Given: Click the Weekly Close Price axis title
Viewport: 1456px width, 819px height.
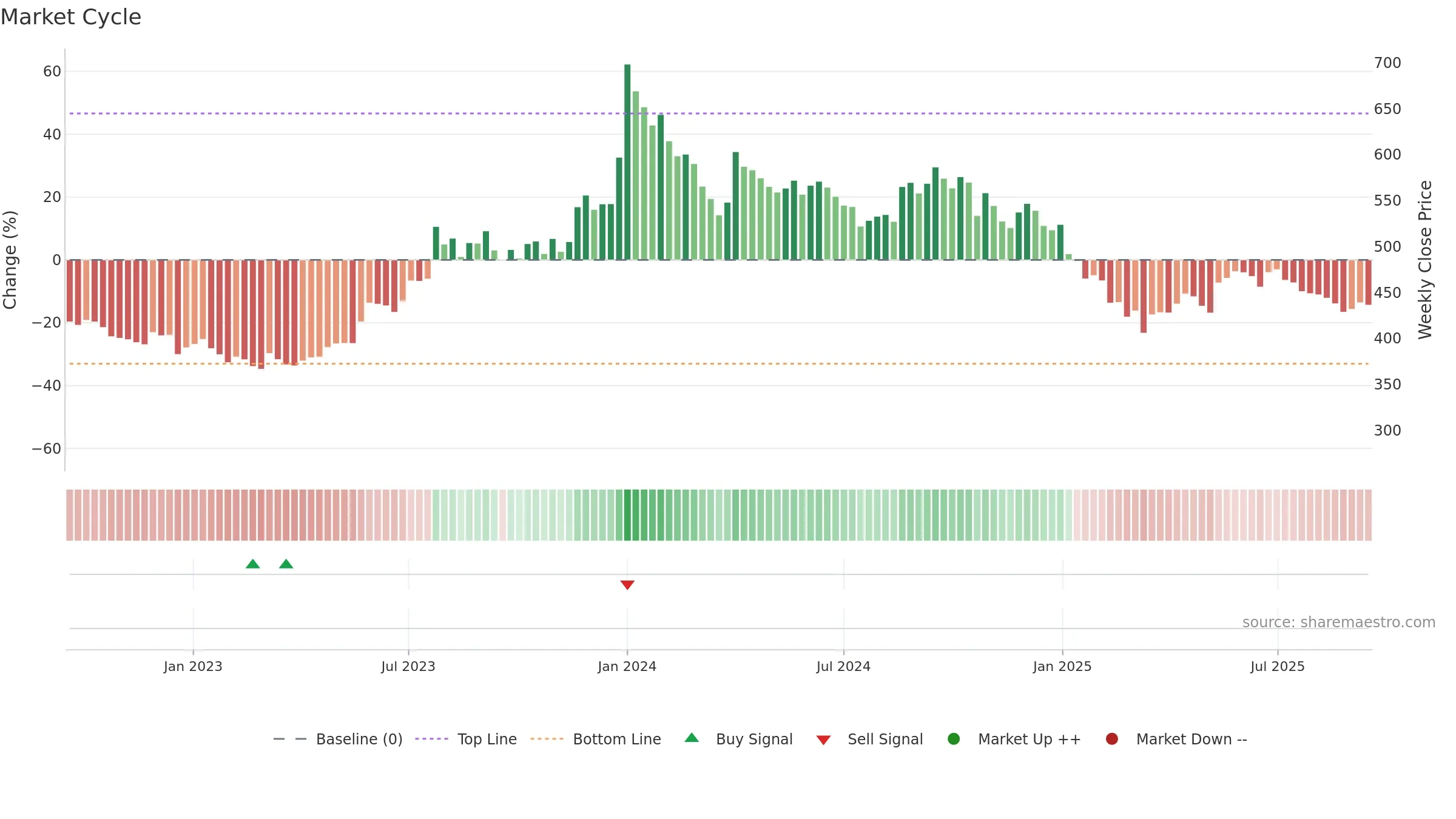Looking at the screenshot, I should (1425, 260).
